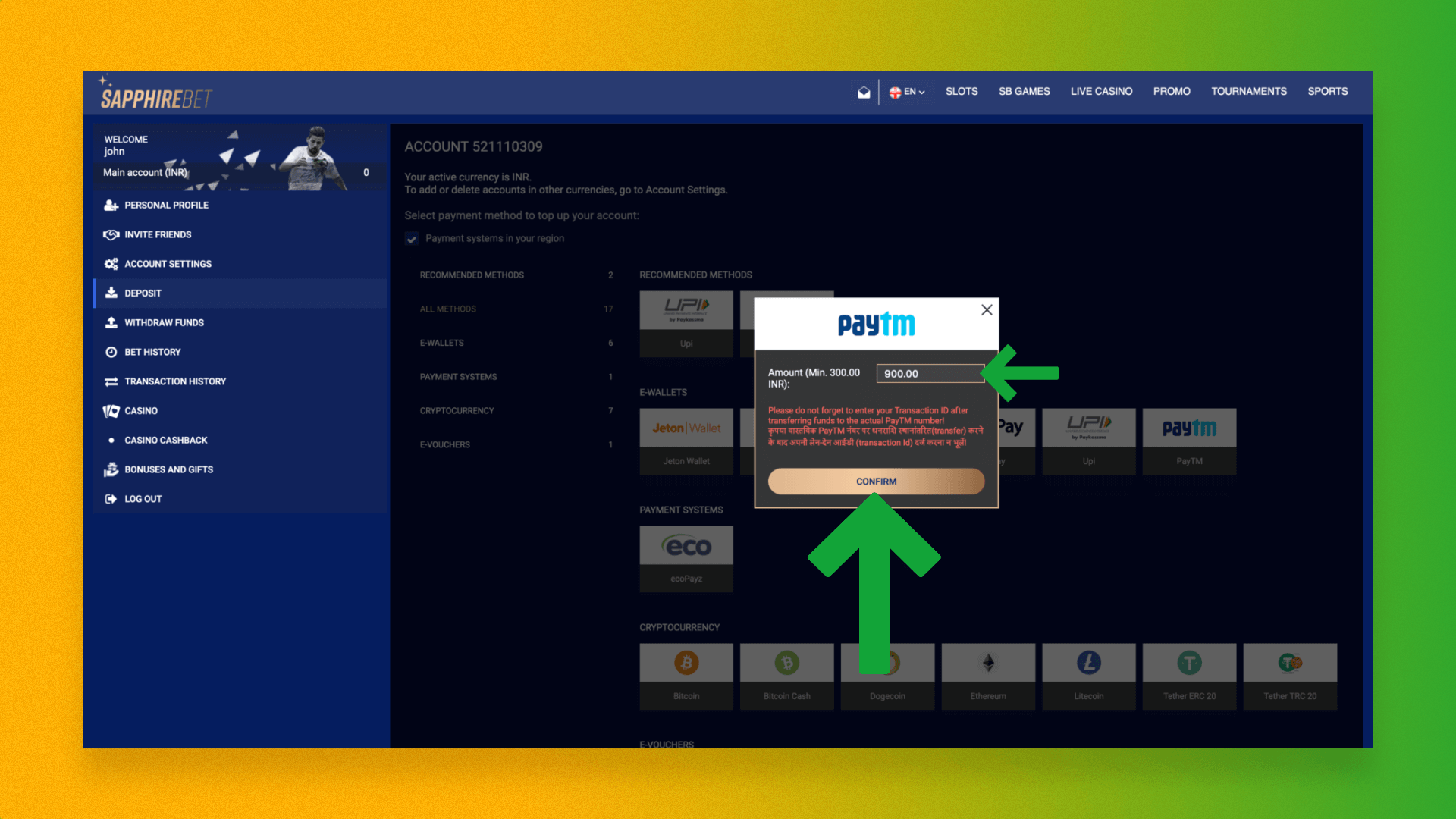Click the Ethereum cryptocurrency icon
The width and height of the screenshot is (1456, 819).
(988, 663)
